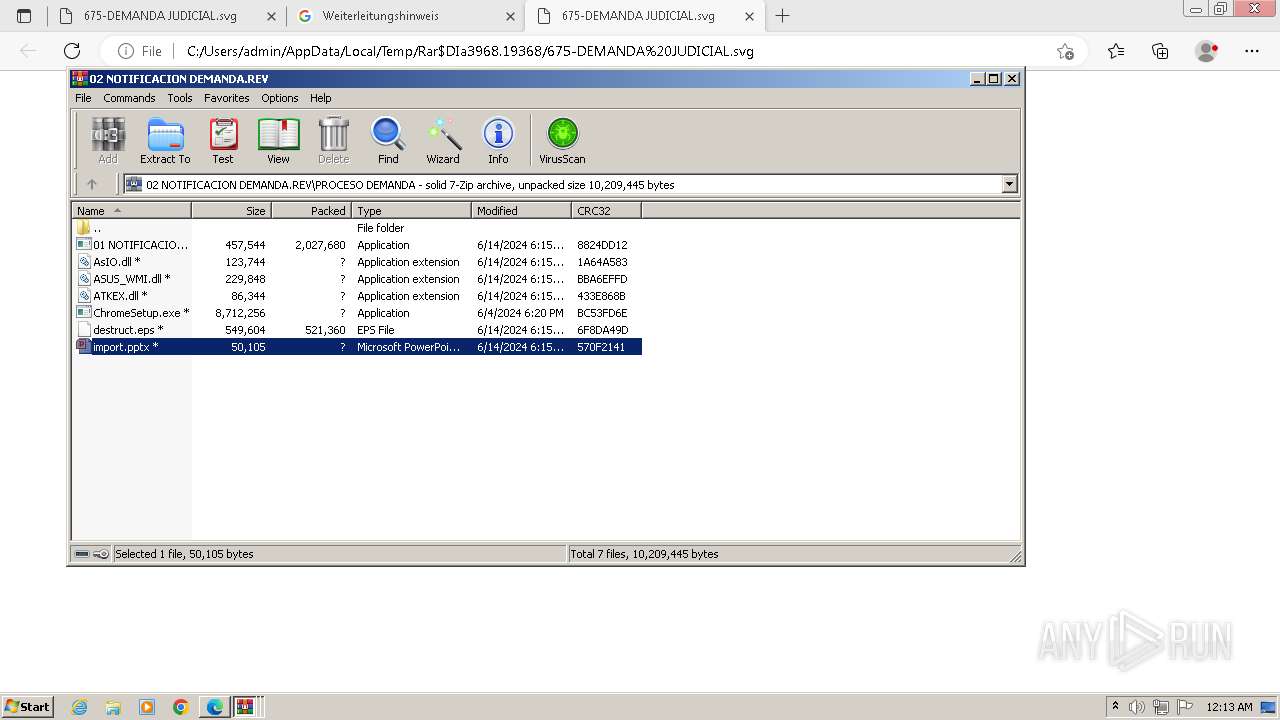Open File Explorer from taskbar
This screenshot has width=1280, height=720.
(113, 707)
